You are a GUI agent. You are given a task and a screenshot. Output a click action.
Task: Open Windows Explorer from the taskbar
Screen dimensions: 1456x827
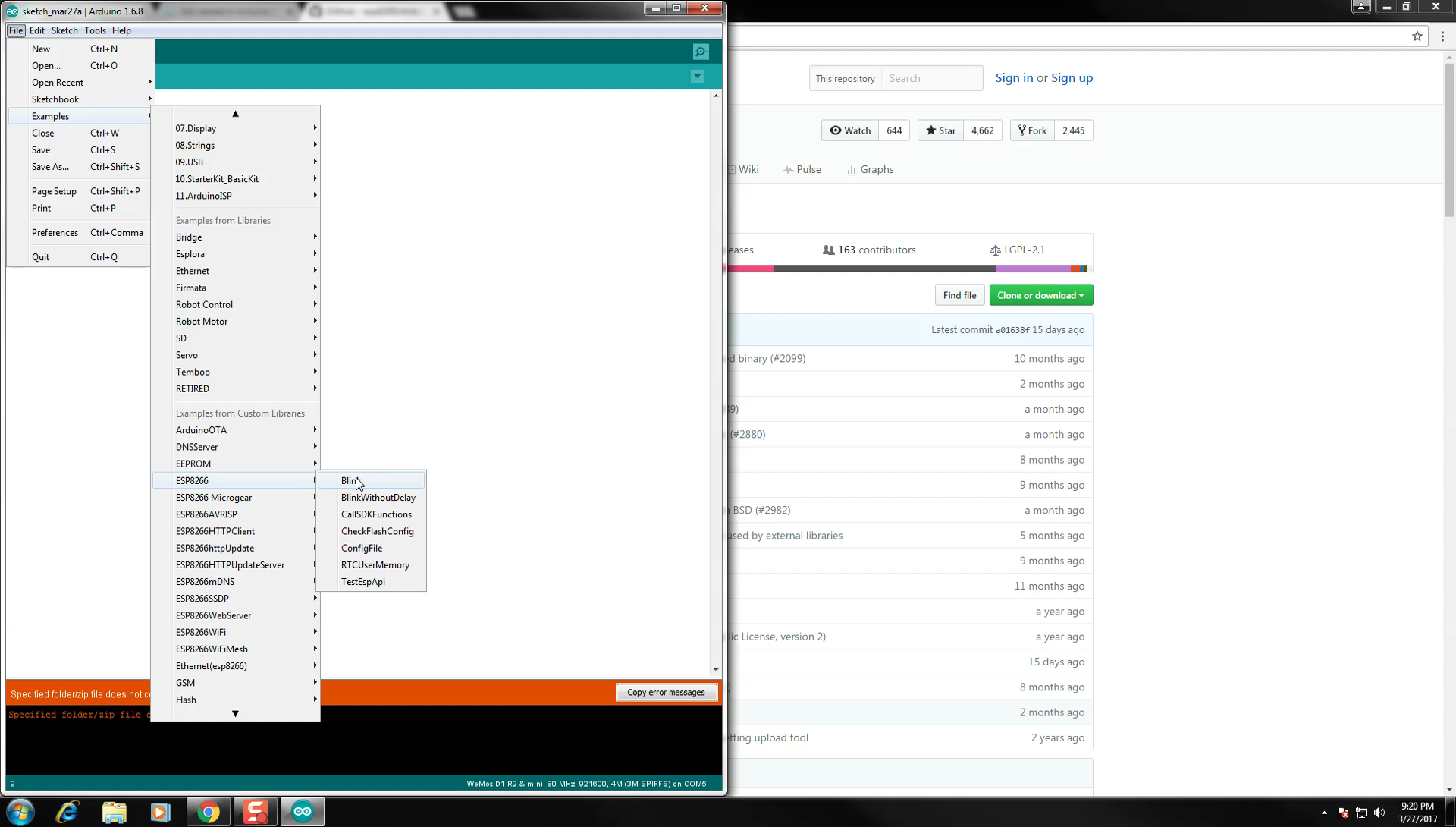(114, 811)
